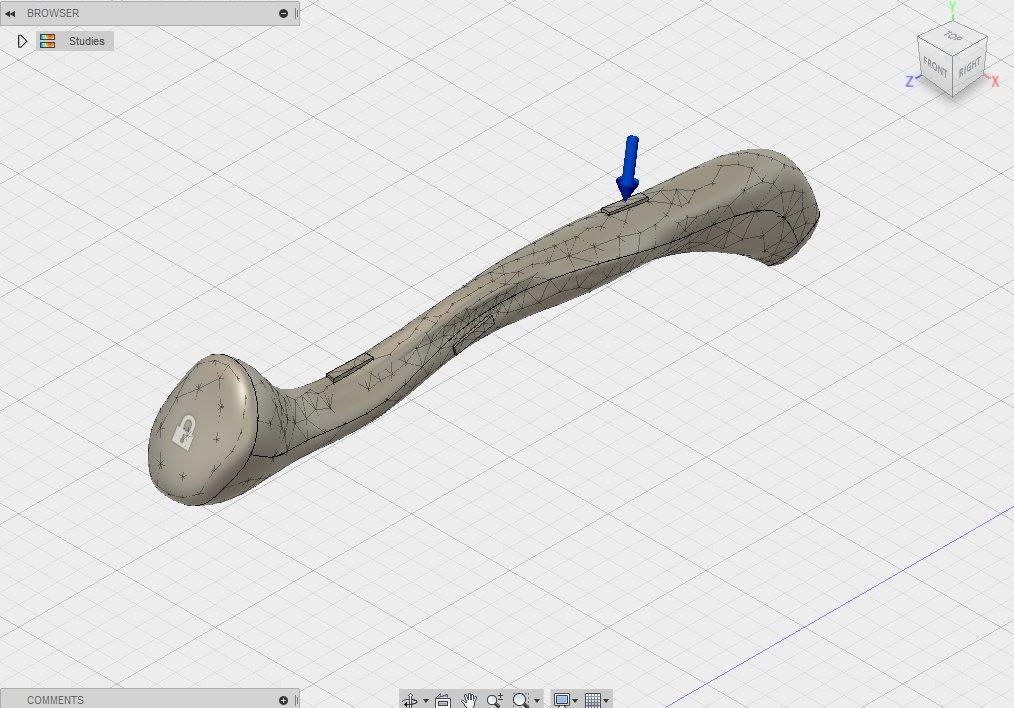
Task: Click the Zoom Window magnifier icon
Action: [521, 700]
